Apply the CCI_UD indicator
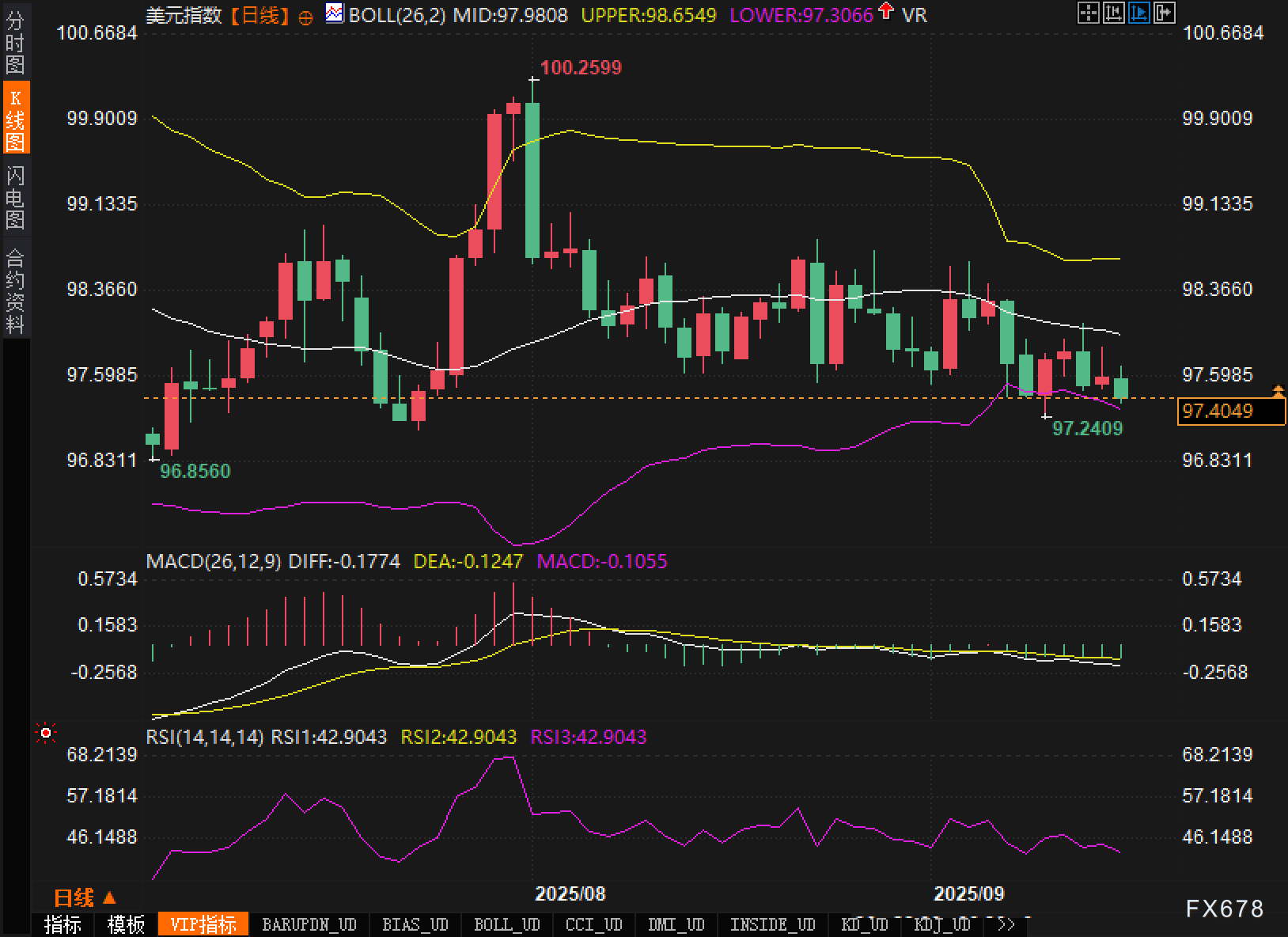 tap(594, 924)
